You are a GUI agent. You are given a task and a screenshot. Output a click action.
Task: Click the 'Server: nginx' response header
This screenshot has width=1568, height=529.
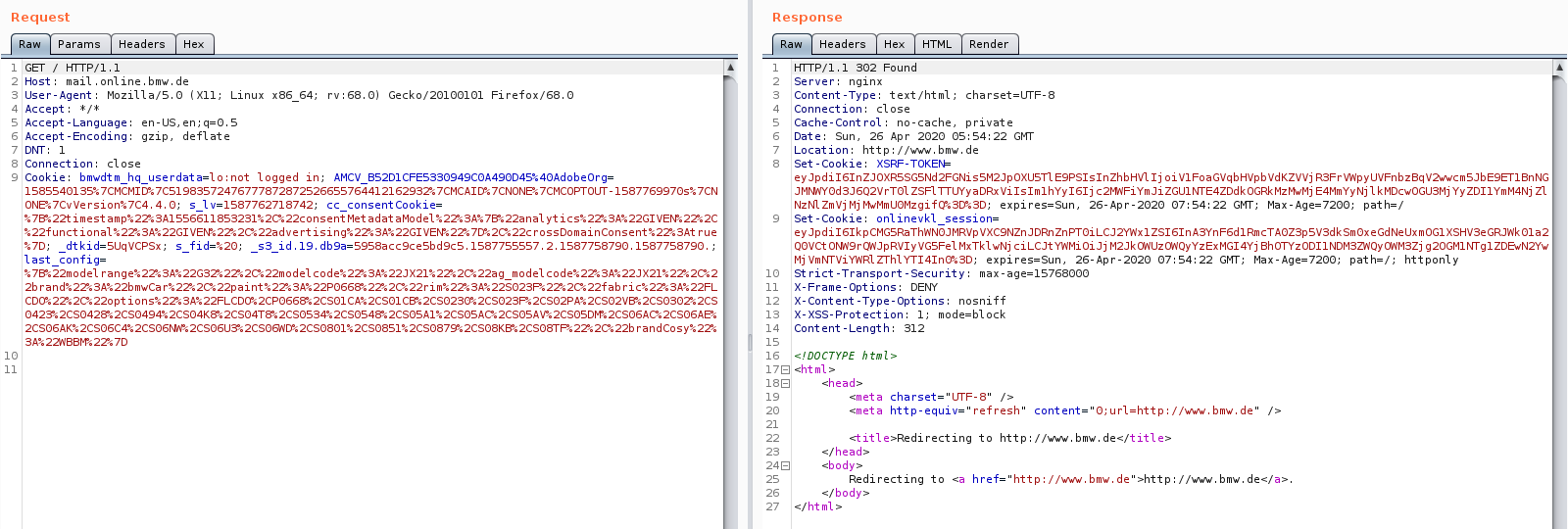click(x=838, y=81)
